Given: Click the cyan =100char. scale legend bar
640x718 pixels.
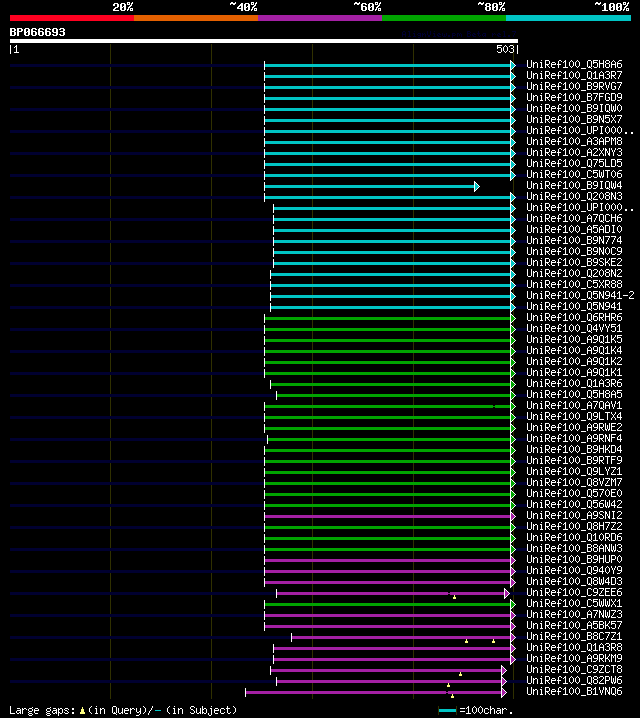Looking at the screenshot, I should [447, 711].
